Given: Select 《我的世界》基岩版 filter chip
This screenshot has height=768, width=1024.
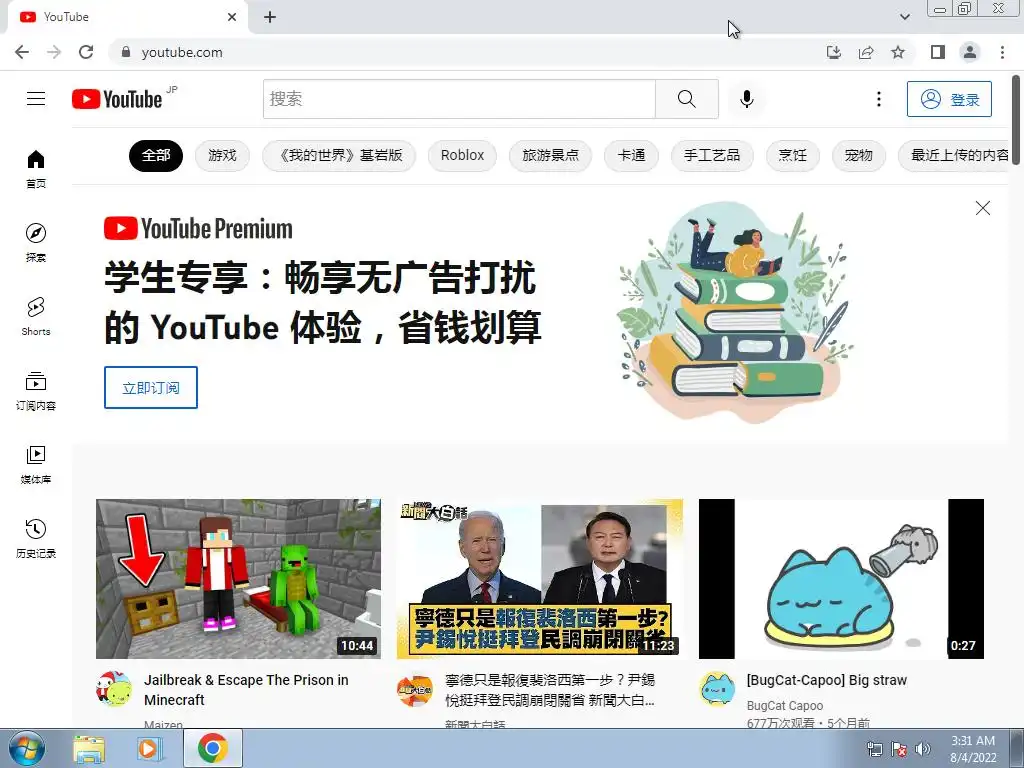Looking at the screenshot, I should [339, 155].
